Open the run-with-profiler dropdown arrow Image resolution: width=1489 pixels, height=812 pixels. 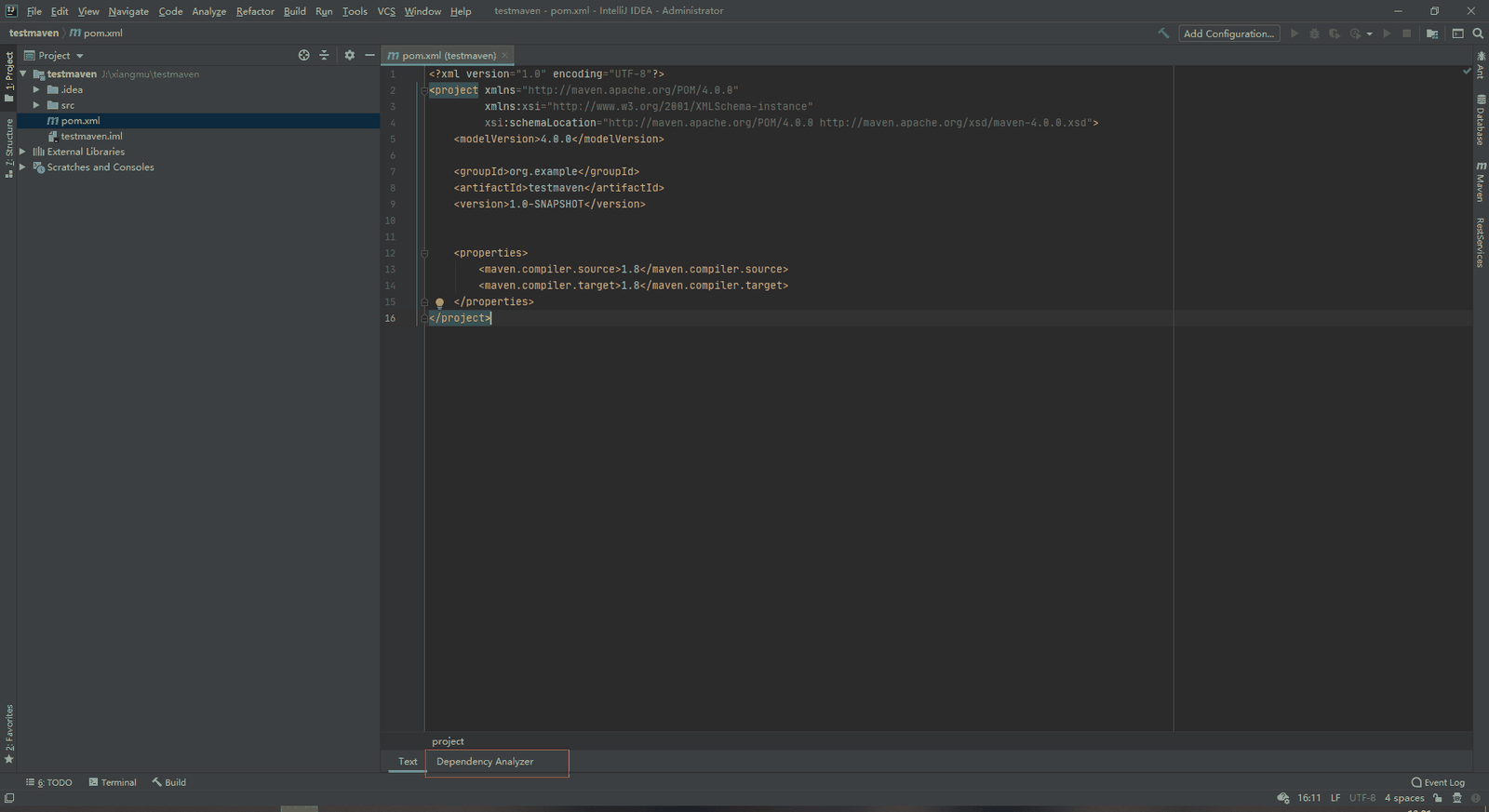tap(1369, 33)
